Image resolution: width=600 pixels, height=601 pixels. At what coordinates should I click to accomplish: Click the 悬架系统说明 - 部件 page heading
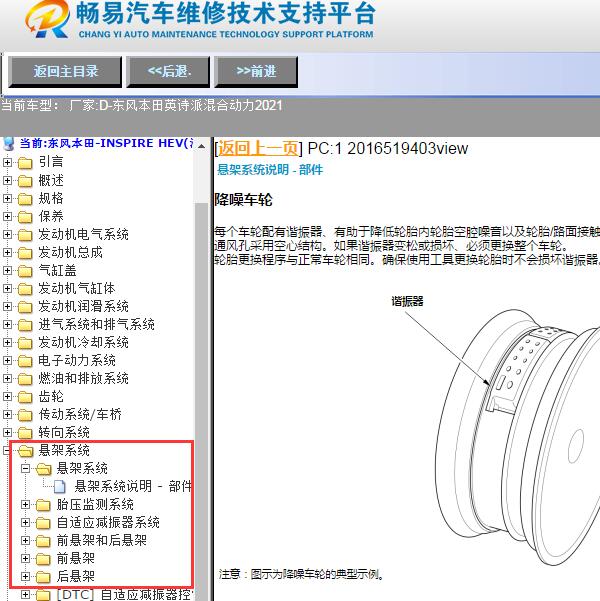270,169
